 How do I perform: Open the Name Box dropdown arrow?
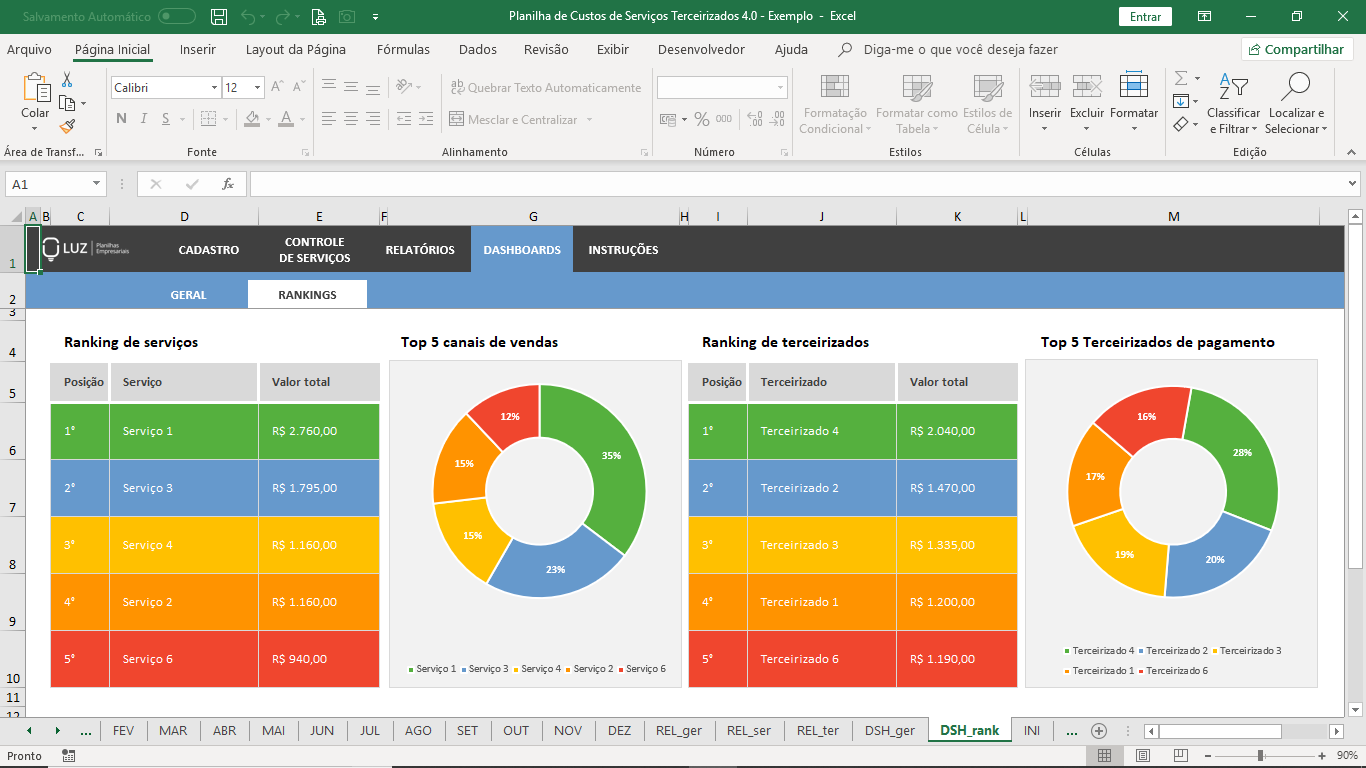coord(97,184)
